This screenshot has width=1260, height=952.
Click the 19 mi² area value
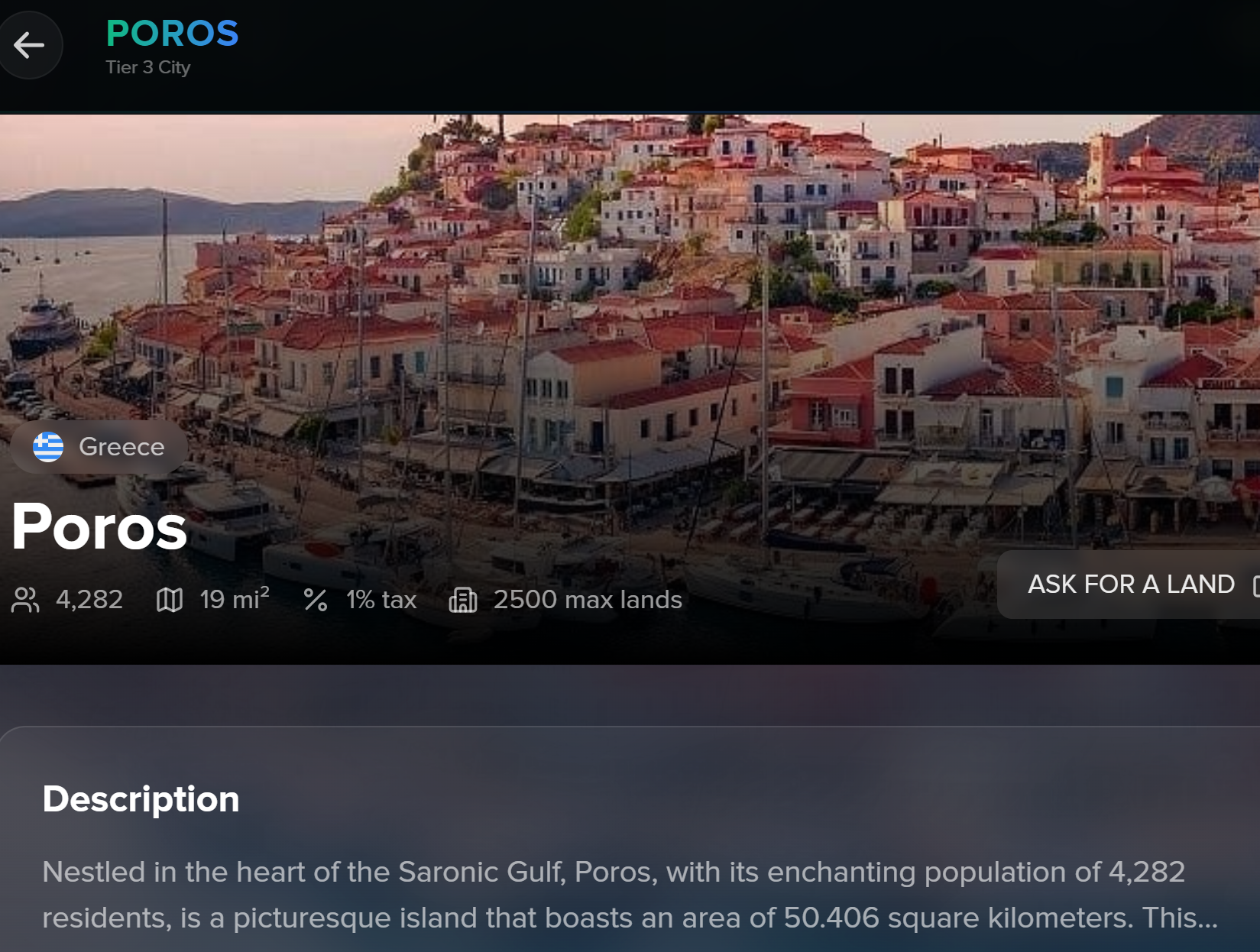pyautogui.click(x=234, y=599)
